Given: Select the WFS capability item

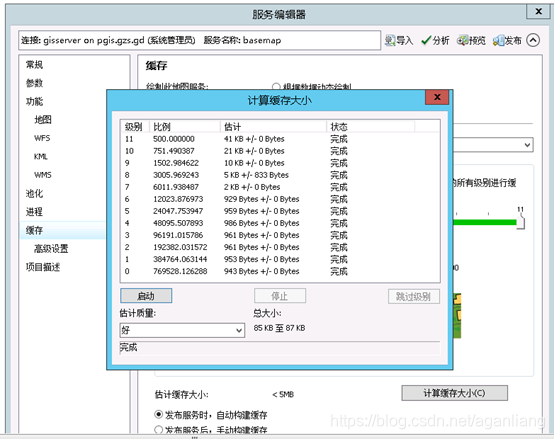Looking at the screenshot, I should [42, 138].
